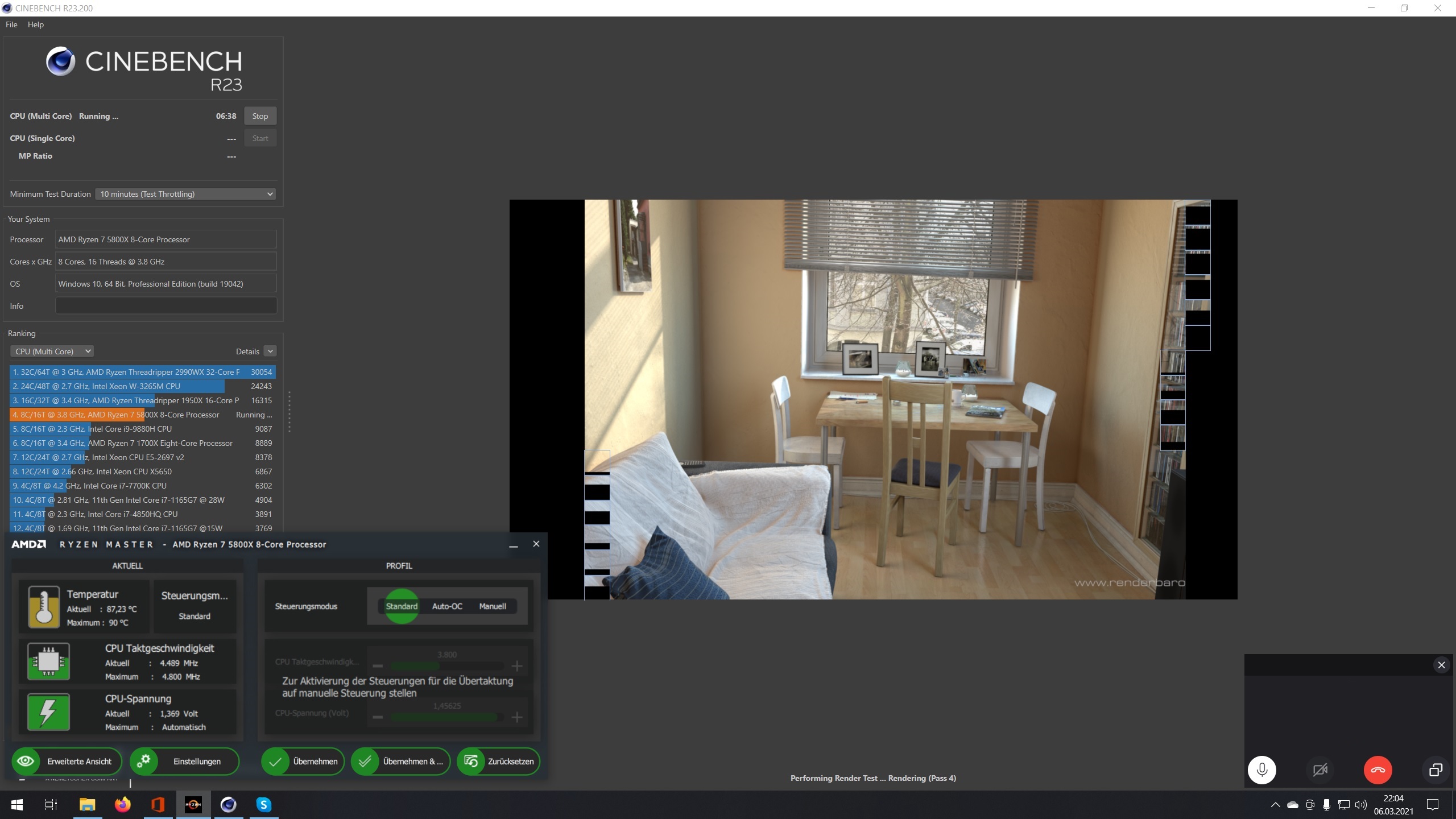Switch Steuerungsmodus to Auto-OC
The image size is (1456, 819).
(447, 606)
